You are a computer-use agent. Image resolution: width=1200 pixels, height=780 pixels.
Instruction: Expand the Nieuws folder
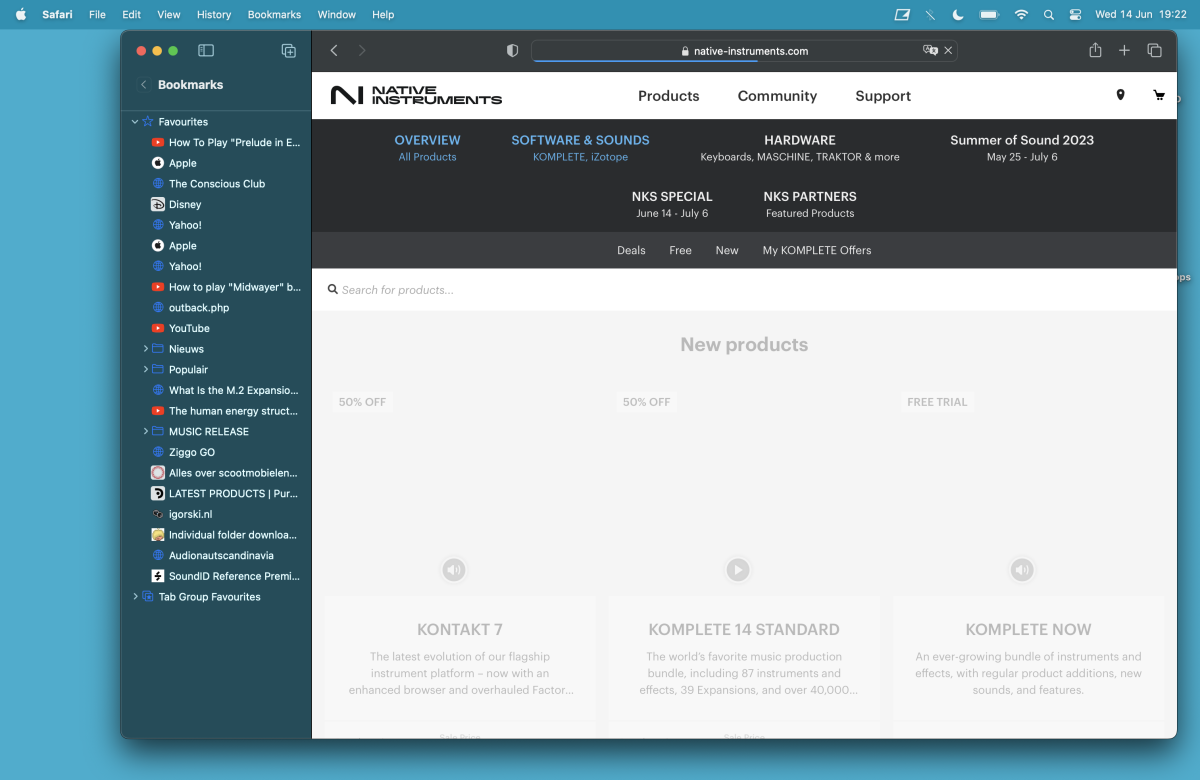point(145,349)
